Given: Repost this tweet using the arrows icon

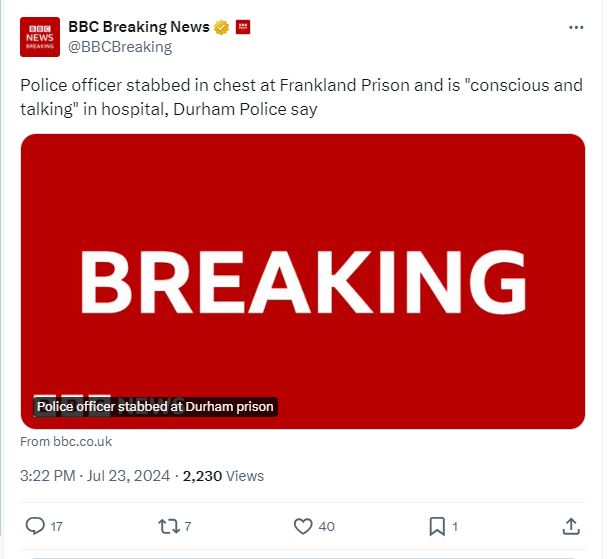Looking at the screenshot, I should point(169,526).
